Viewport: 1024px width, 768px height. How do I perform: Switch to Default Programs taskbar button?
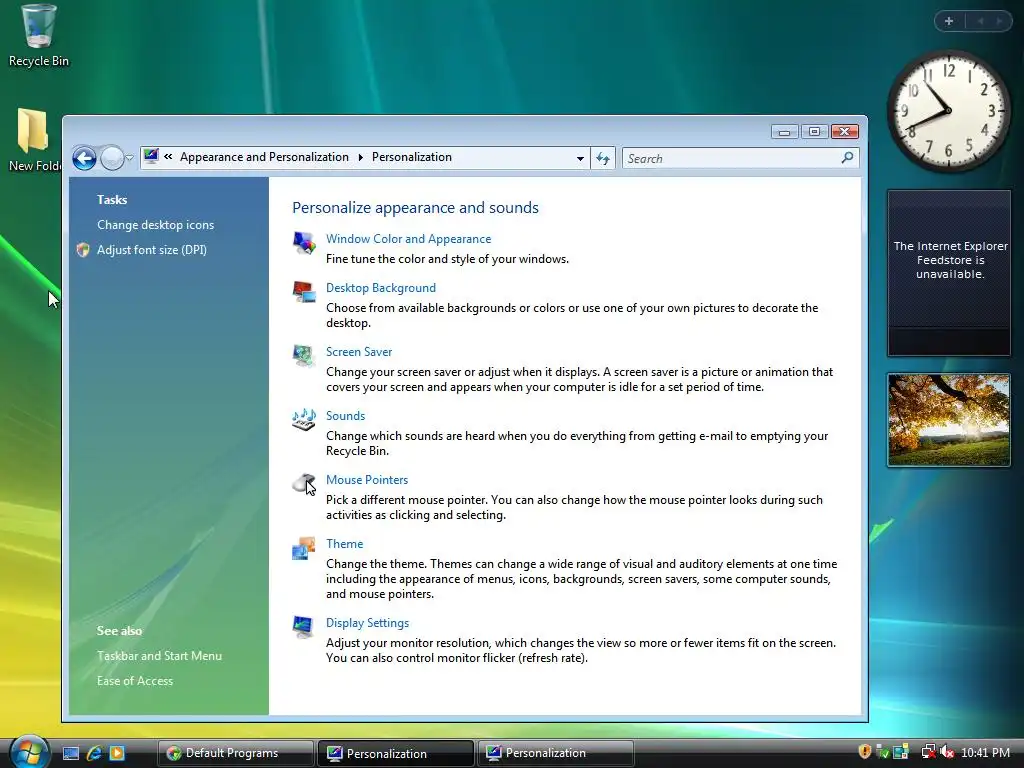[236, 753]
